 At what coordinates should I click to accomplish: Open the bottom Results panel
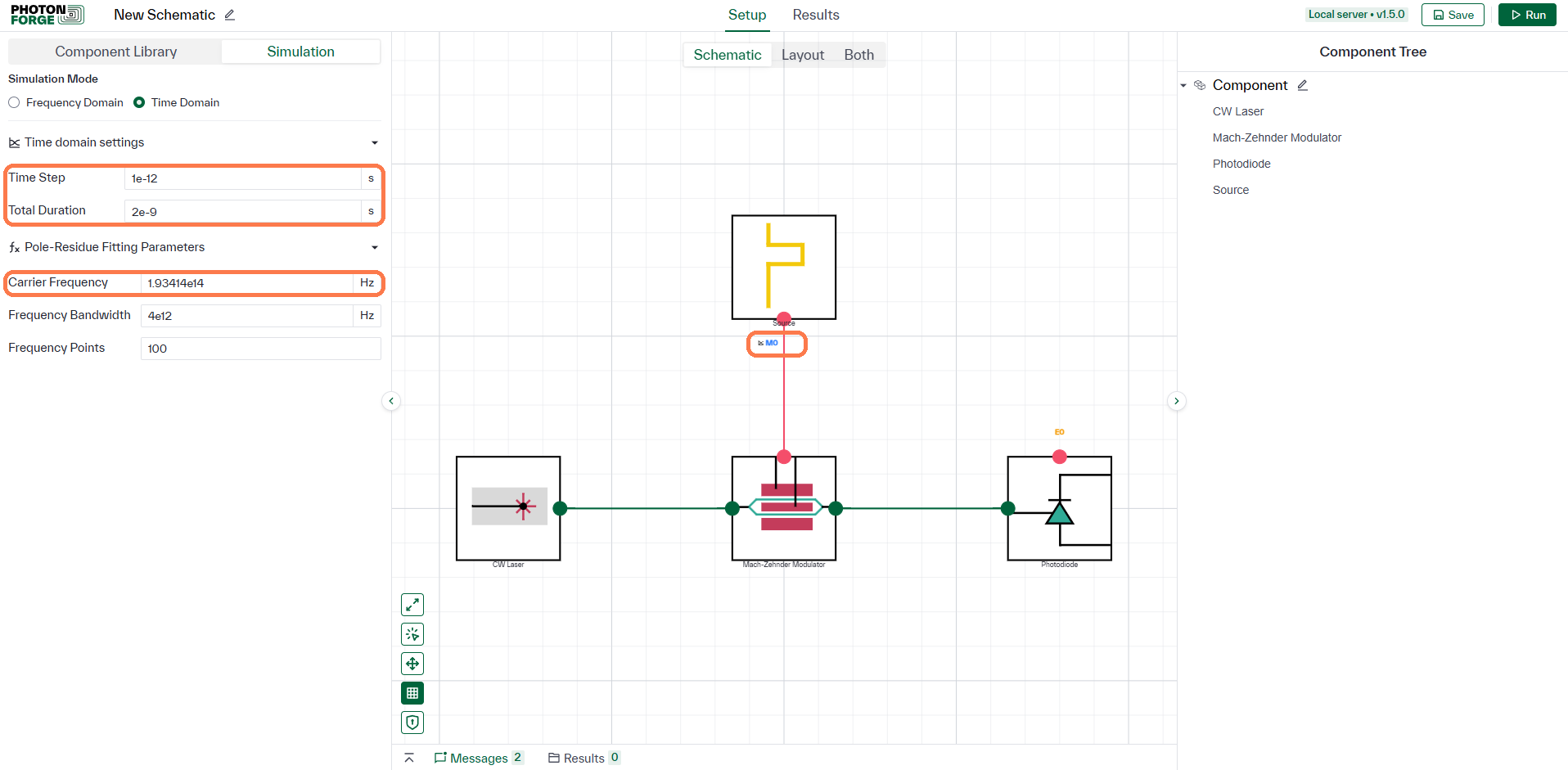pos(584,758)
